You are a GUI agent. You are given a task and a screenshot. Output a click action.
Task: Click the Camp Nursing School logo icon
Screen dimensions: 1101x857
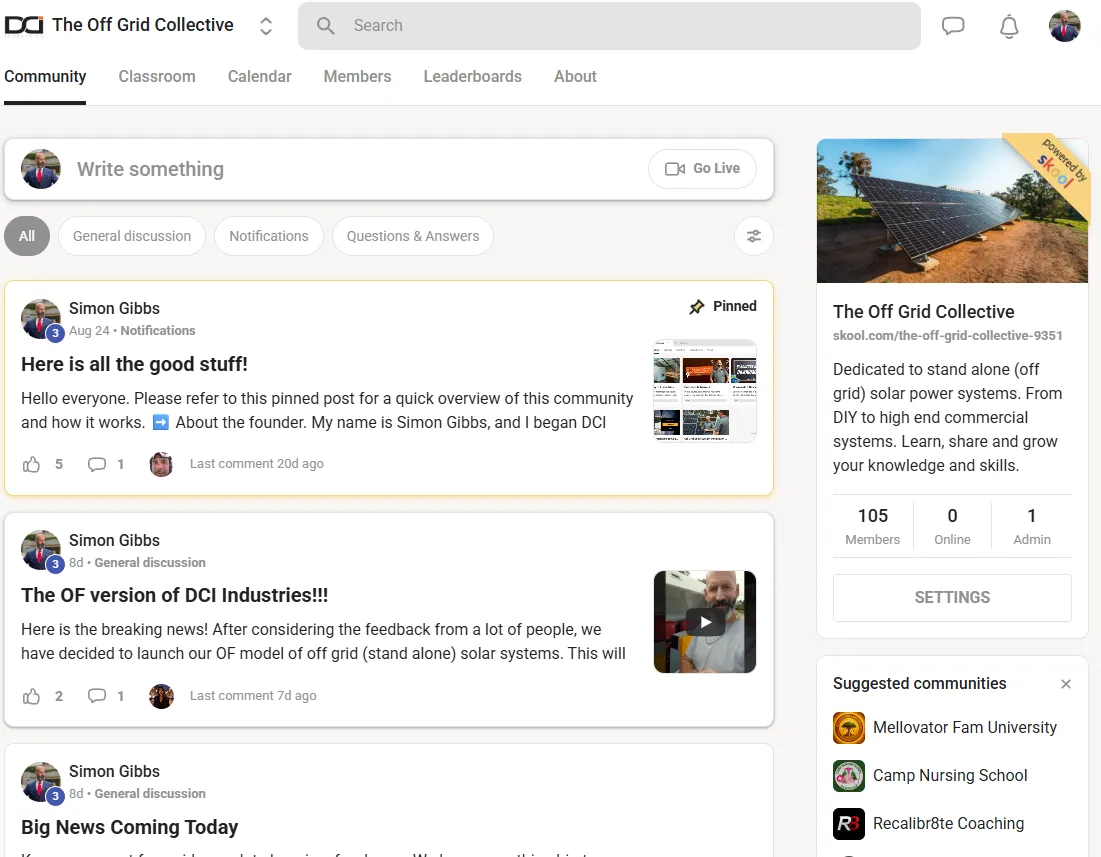(848, 776)
